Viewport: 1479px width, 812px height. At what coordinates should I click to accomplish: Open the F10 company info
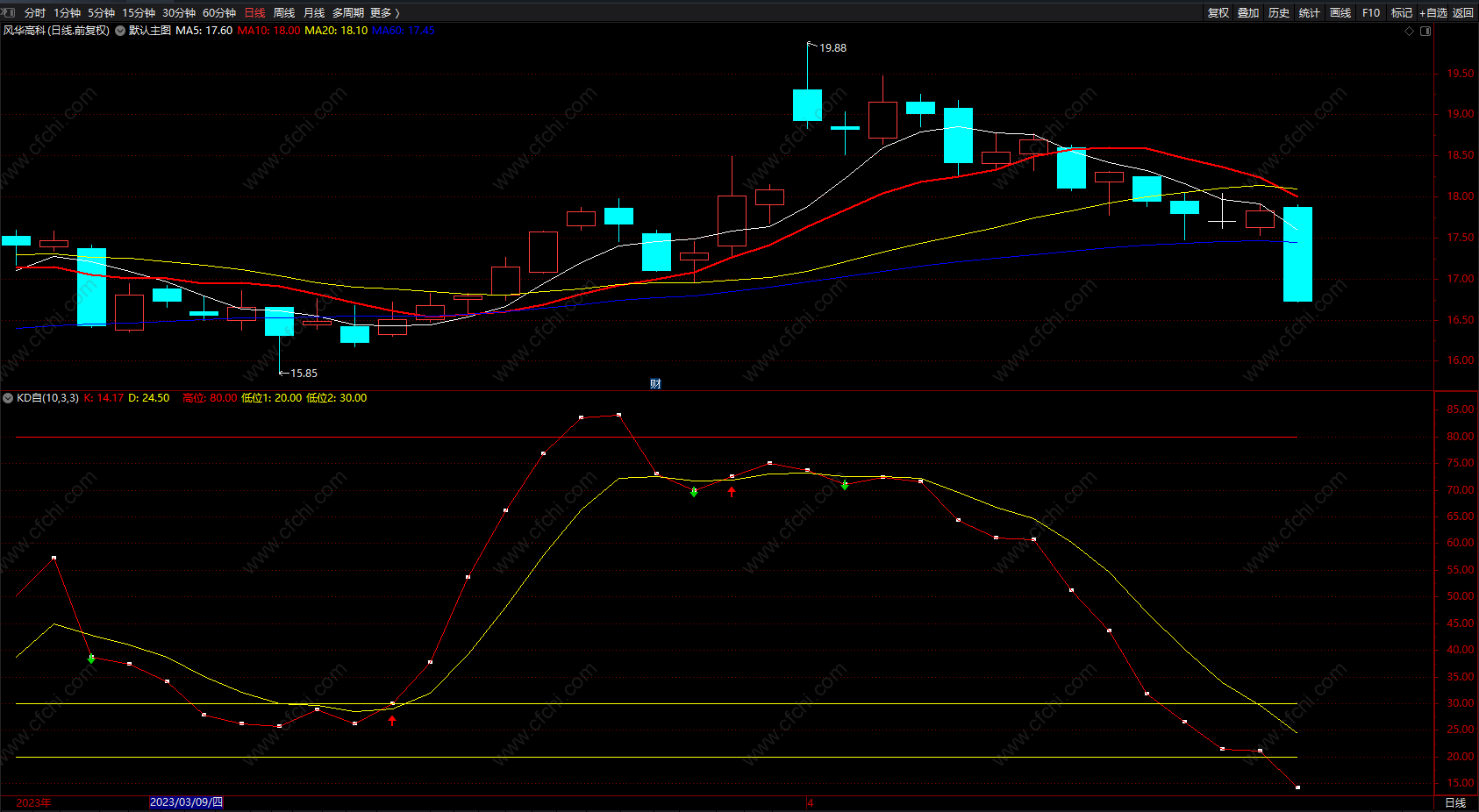pyautogui.click(x=1371, y=13)
